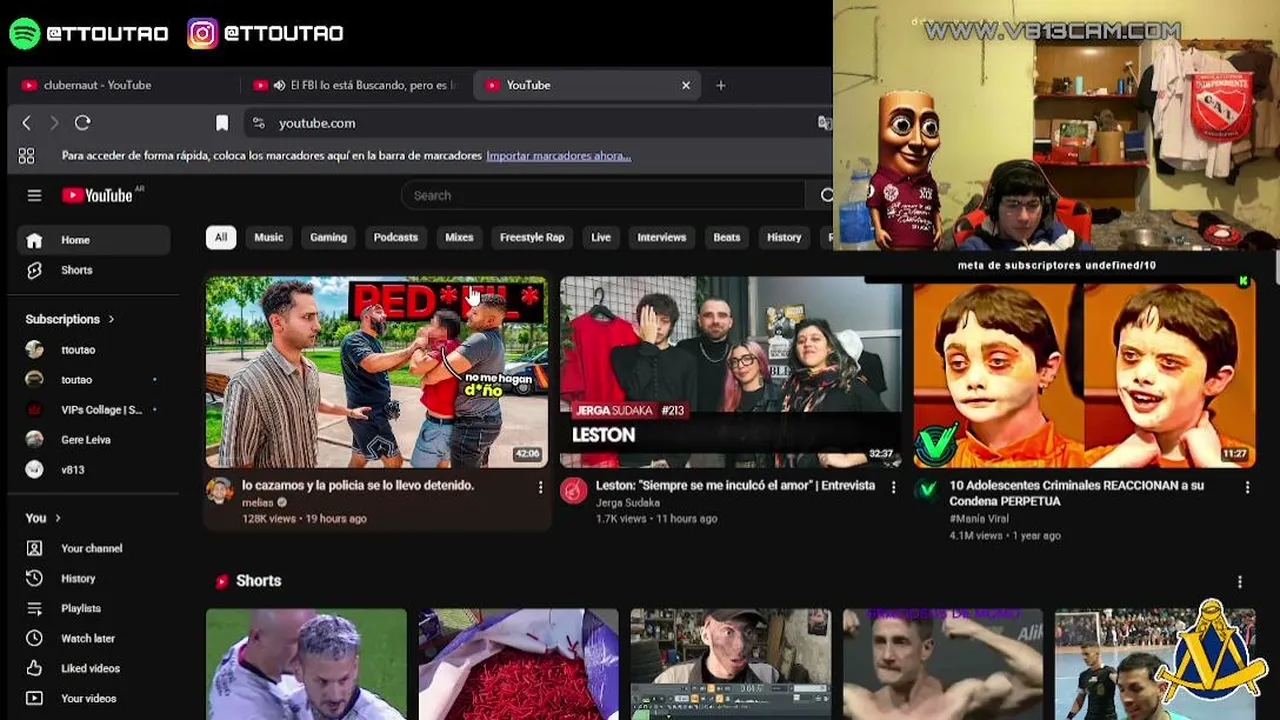Image resolution: width=1280 pixels, height=720 pixels.
Task: Bookmark this page with the bookmark icon
Action: pos(222,123)
